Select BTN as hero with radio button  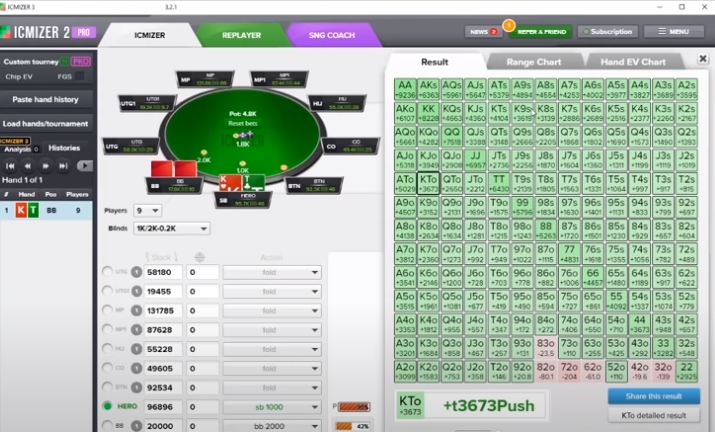click(x=108, y=387)
